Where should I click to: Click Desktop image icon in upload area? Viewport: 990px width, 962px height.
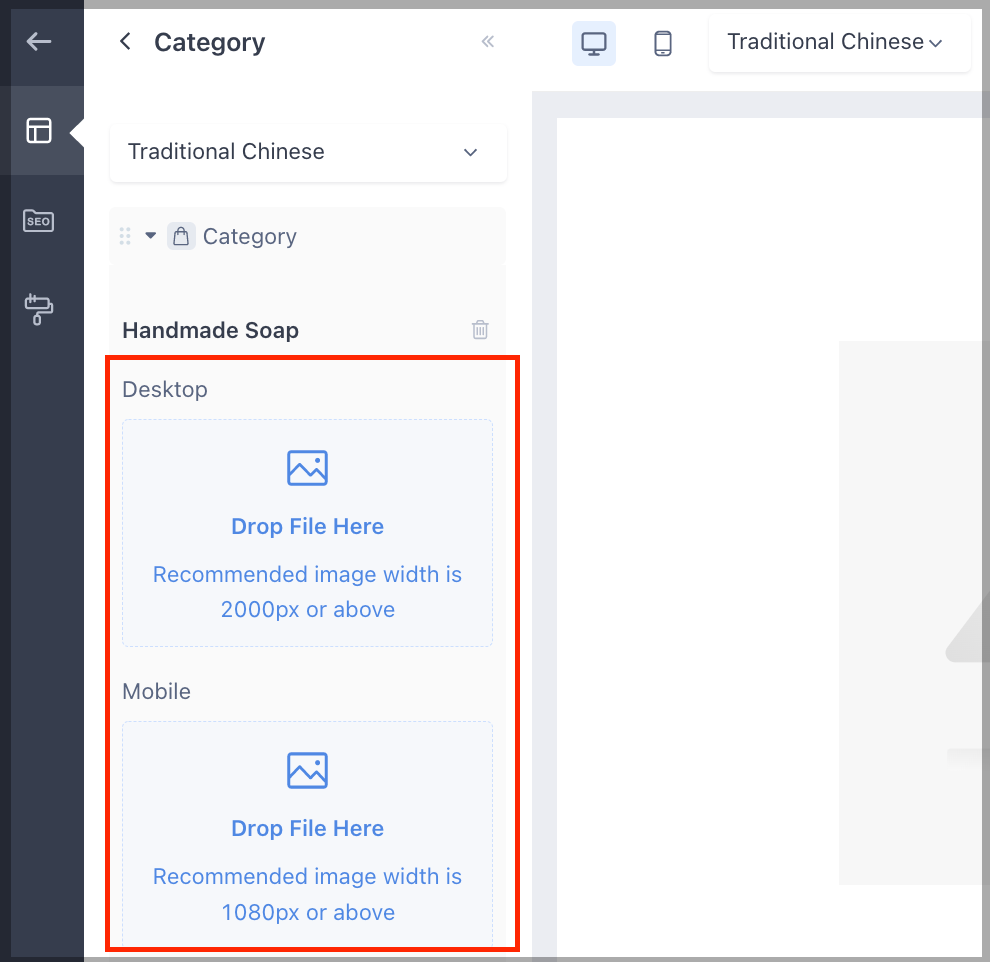pos(307,468)
